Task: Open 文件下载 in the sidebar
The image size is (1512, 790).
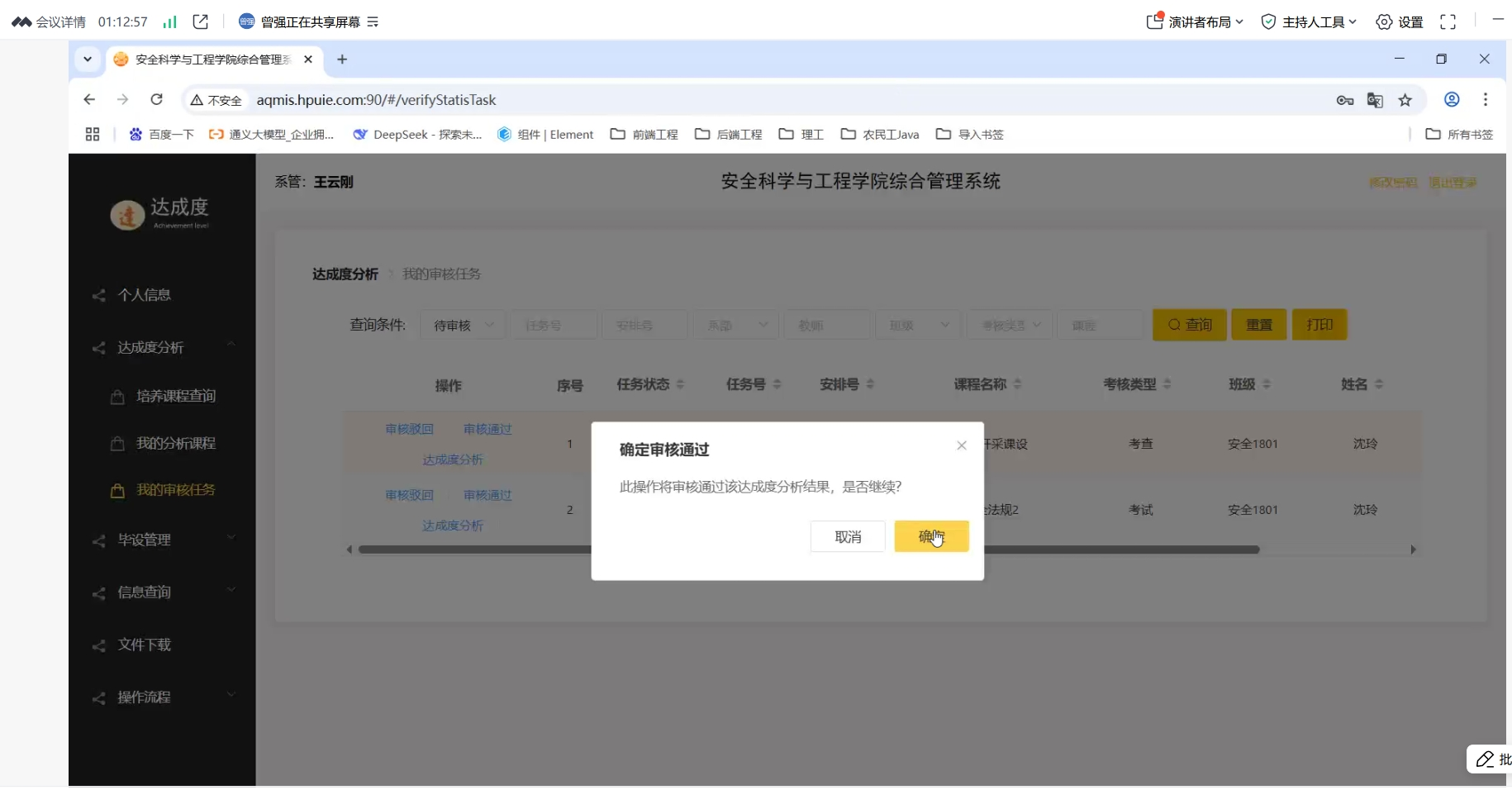Action: tap(145, 645)
